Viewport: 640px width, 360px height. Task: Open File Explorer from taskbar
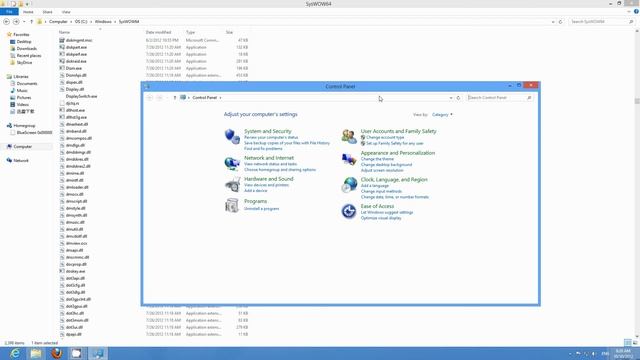pos(36,353)
